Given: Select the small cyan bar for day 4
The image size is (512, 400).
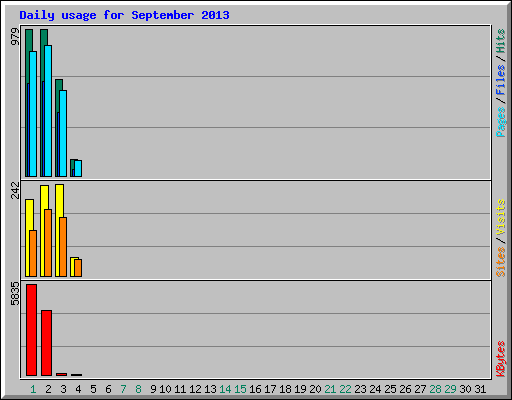Looking at the screenshot, I should click(x=78, y=169).
